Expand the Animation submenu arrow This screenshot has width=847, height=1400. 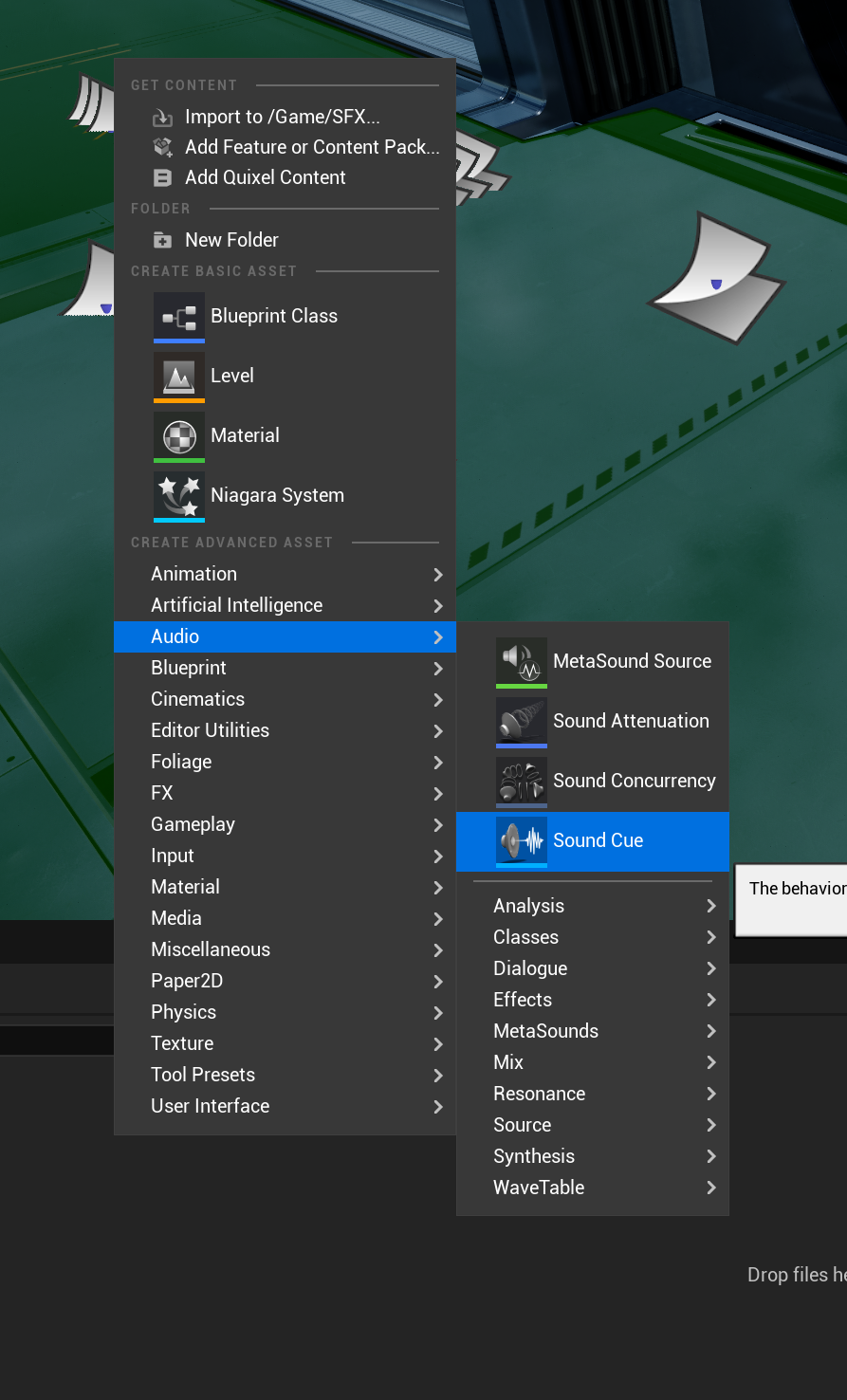click(x=438, y=575)
